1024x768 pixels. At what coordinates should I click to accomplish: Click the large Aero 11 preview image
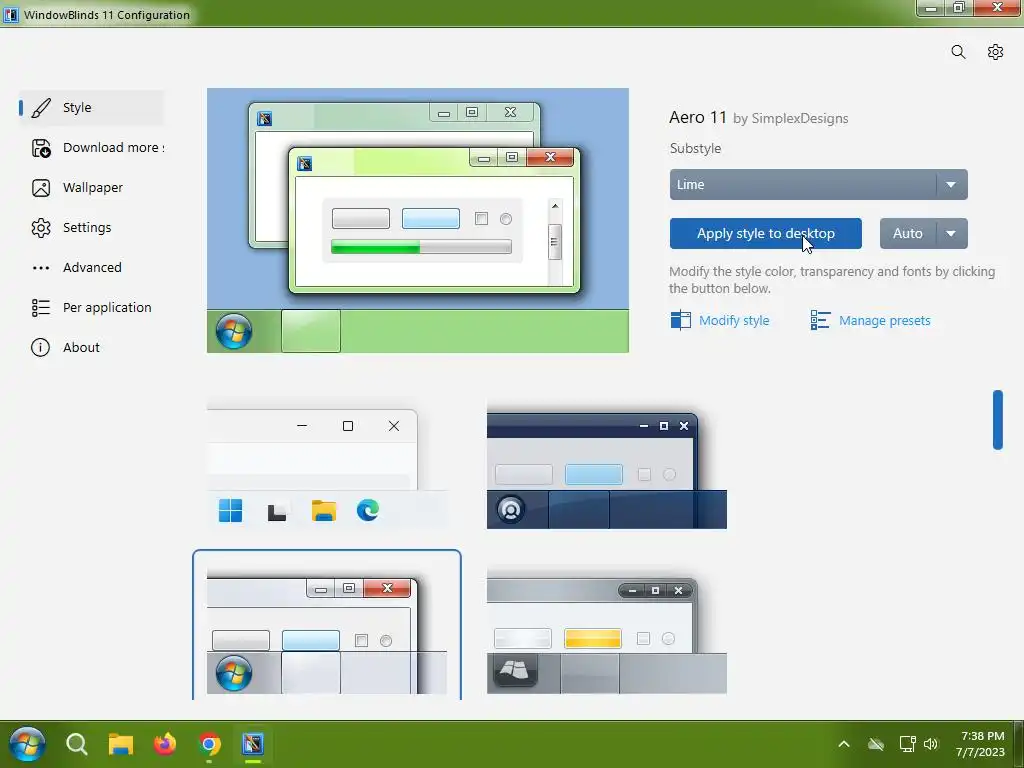[418, 221]
